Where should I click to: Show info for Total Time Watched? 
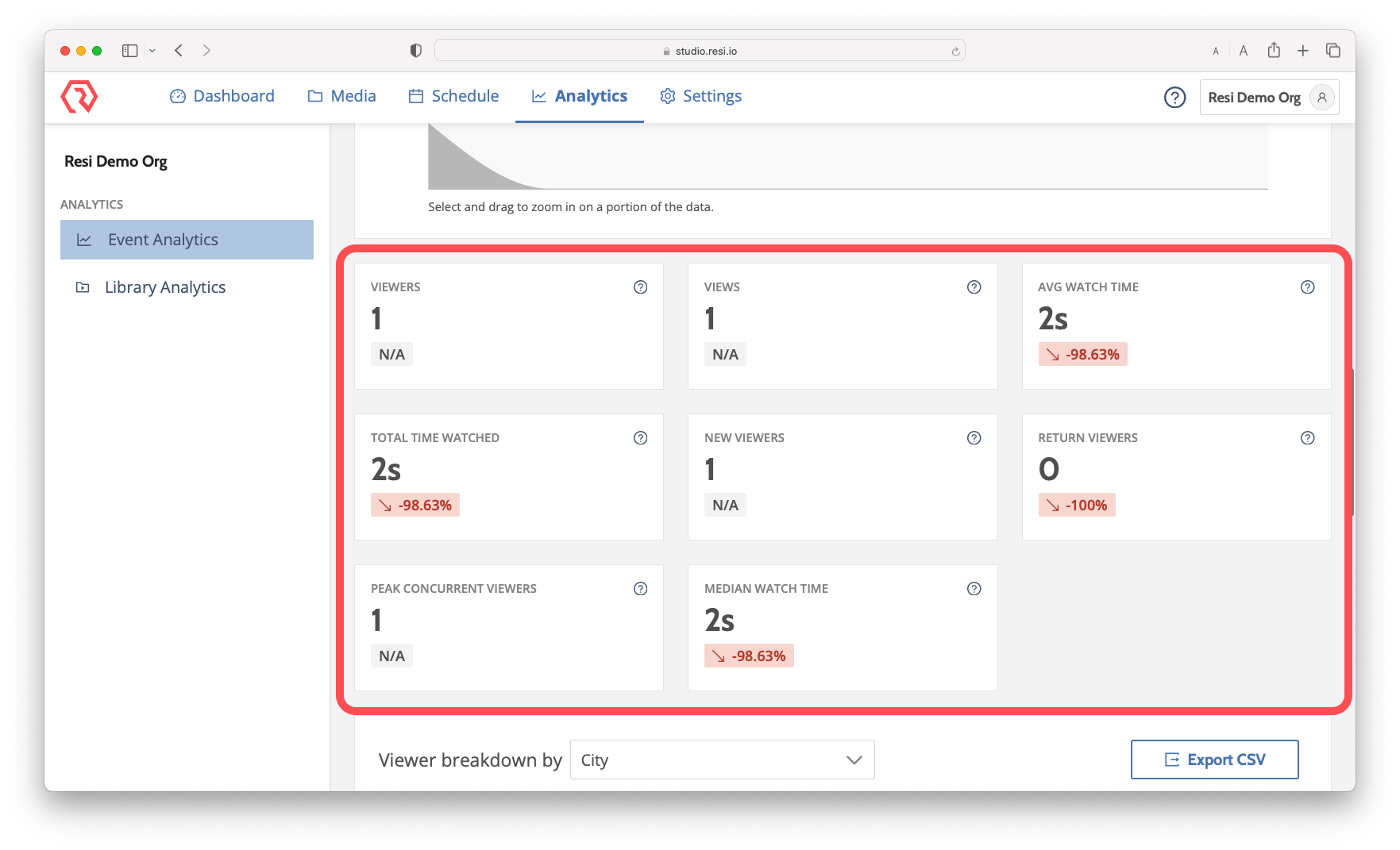point(640,438)
